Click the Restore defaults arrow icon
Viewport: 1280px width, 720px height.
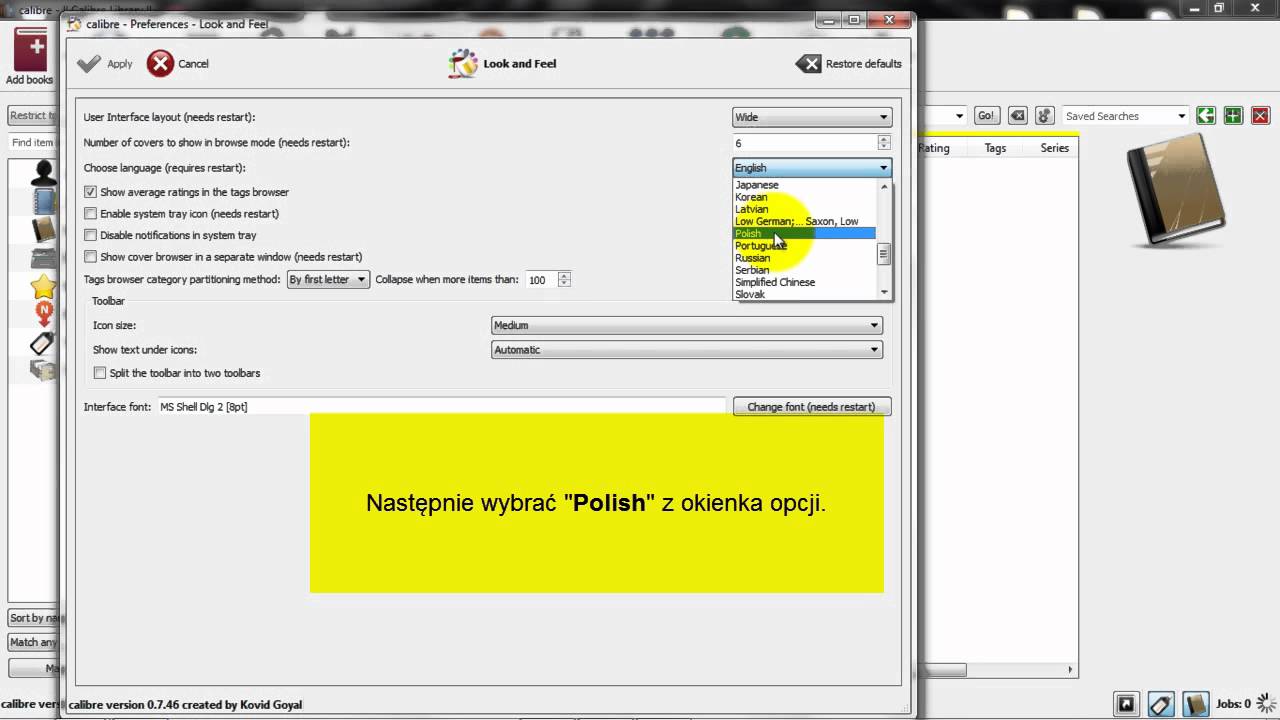coord(808,63)
